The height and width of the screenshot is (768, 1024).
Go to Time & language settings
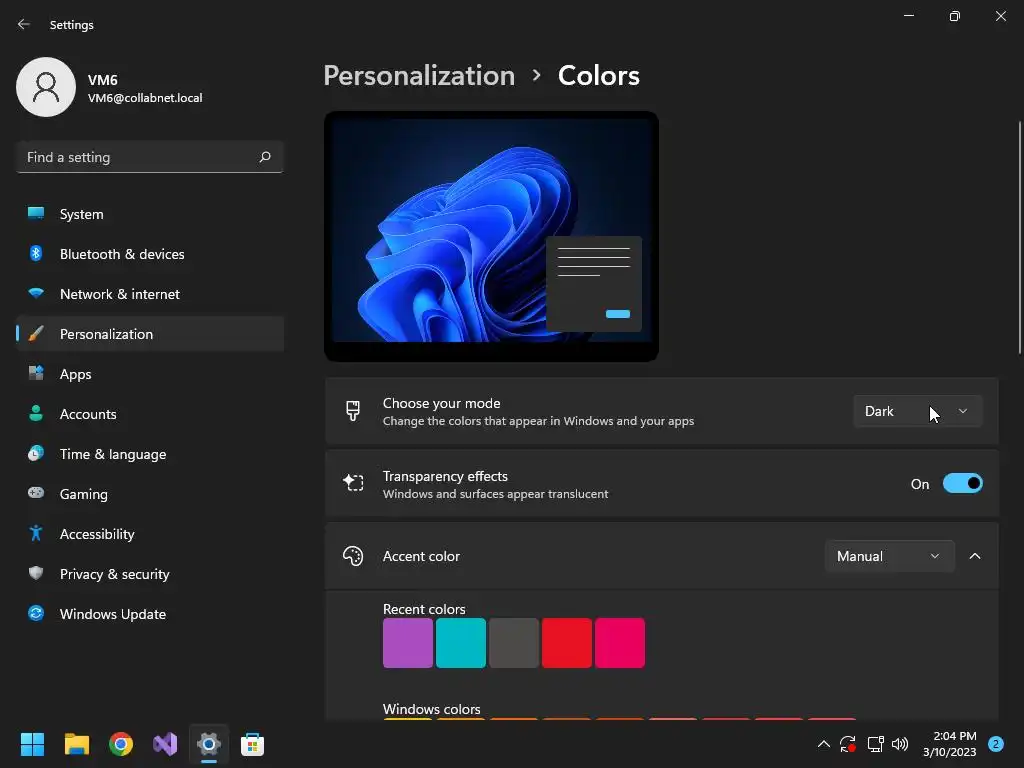[x=150, y=453]
